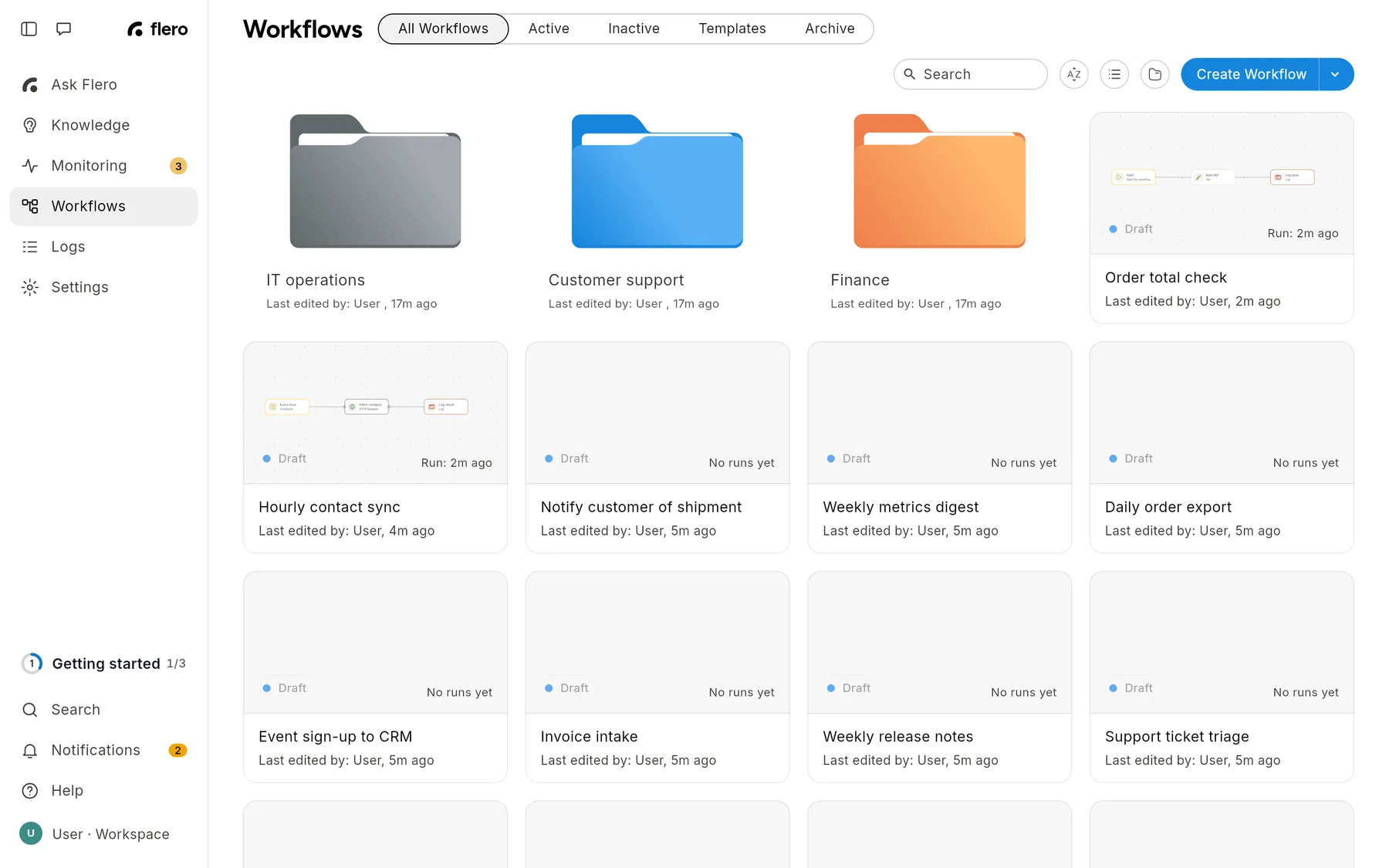This screenshot has height=868, width=1389.
Task: Click the flero logo
Action: pyautogui.click(x=157, y=29)
